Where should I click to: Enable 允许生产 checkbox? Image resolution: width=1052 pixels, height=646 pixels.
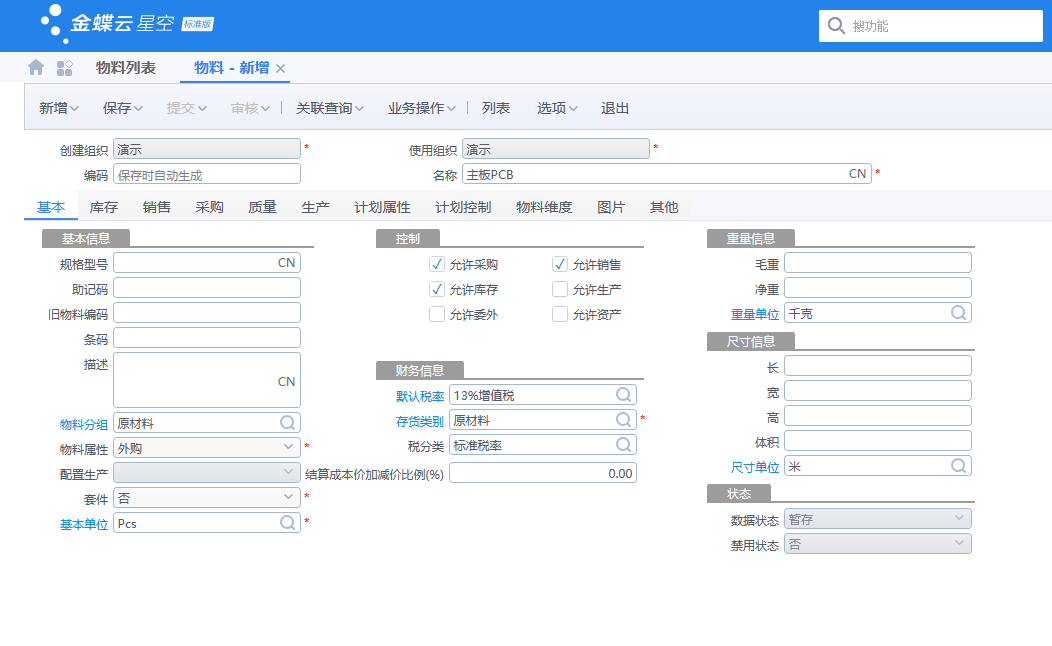click(x=560, y=289)
